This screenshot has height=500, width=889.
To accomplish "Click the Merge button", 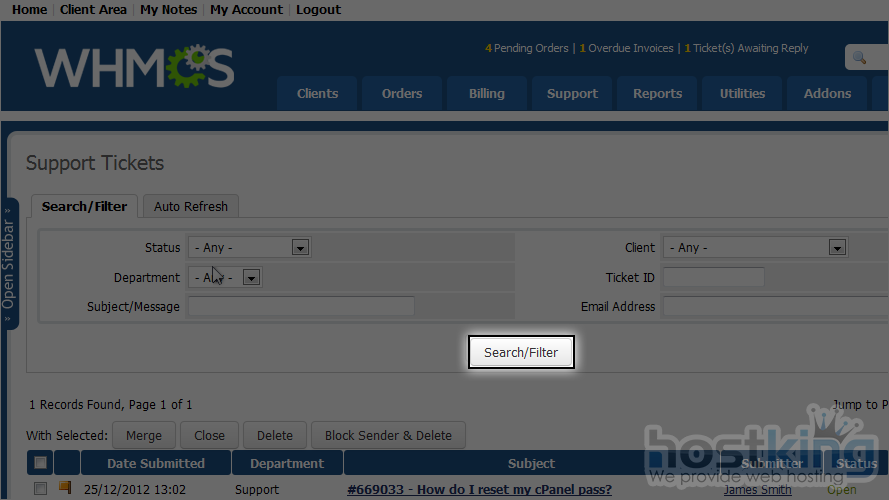I will click(144, 435).
